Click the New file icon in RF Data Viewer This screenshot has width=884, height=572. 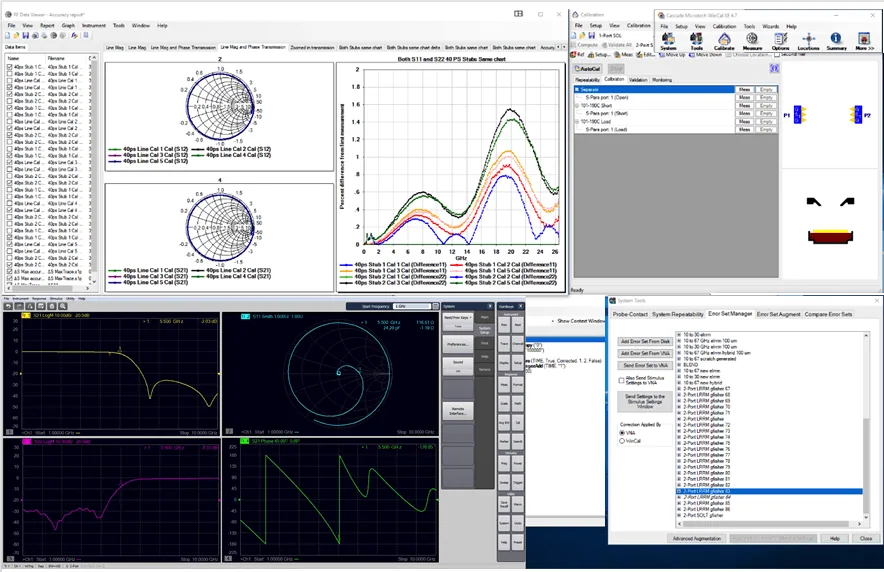(7, 36)
